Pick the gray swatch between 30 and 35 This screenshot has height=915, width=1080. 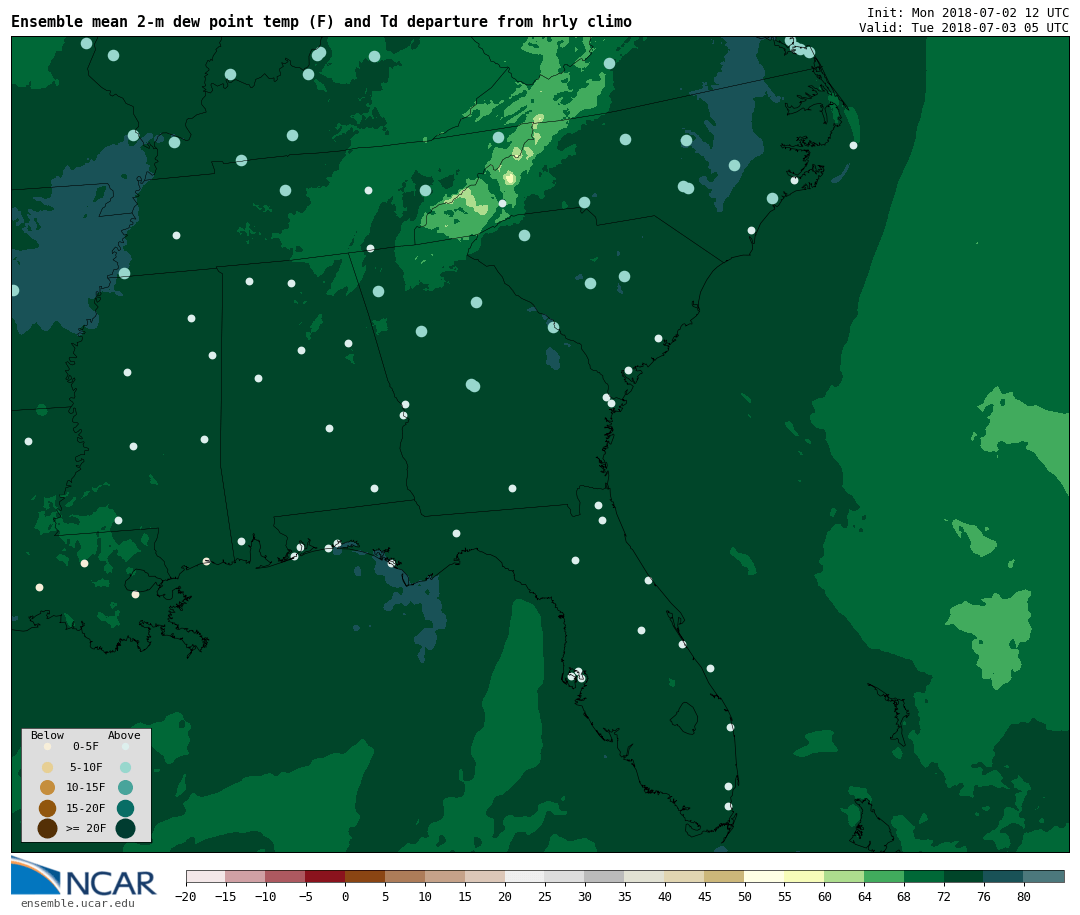pos(605,876)
